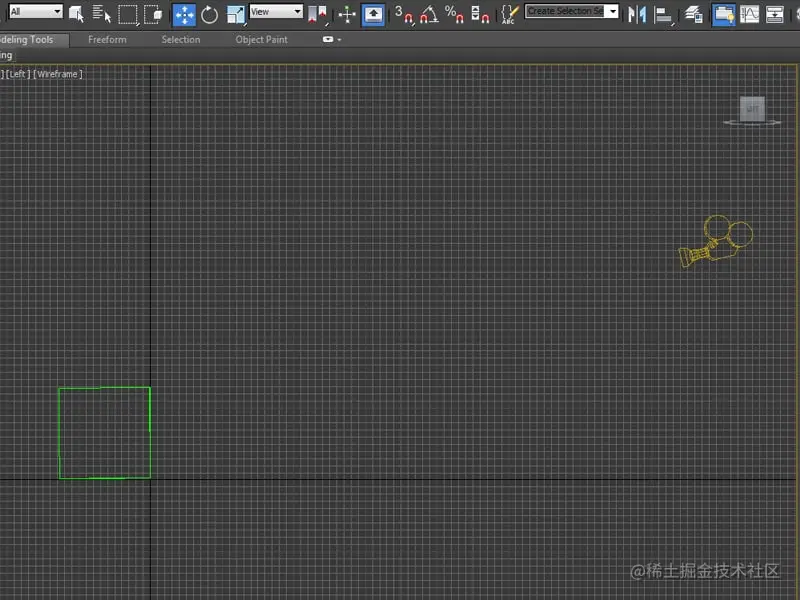Toggle Window/Crossing selection mode

(x=153, y=14)
